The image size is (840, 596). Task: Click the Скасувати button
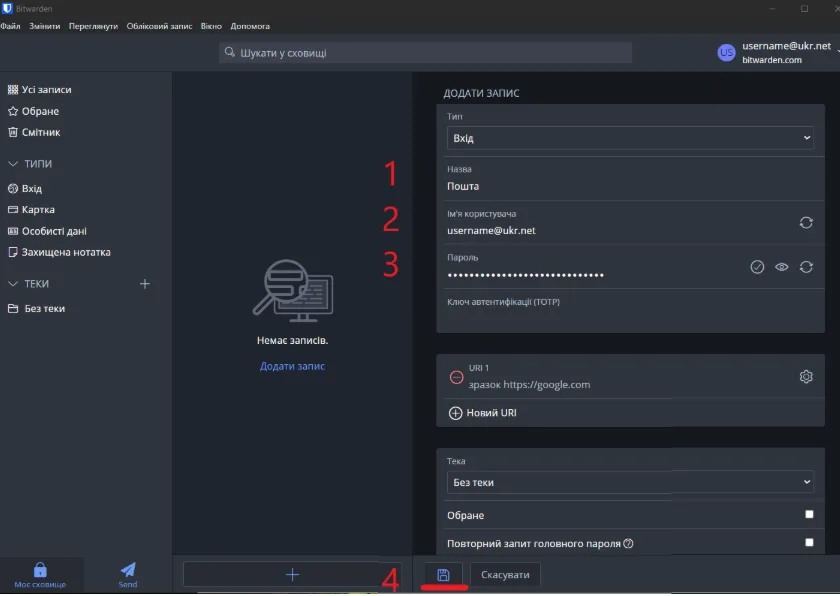click(x=505, y=574)
